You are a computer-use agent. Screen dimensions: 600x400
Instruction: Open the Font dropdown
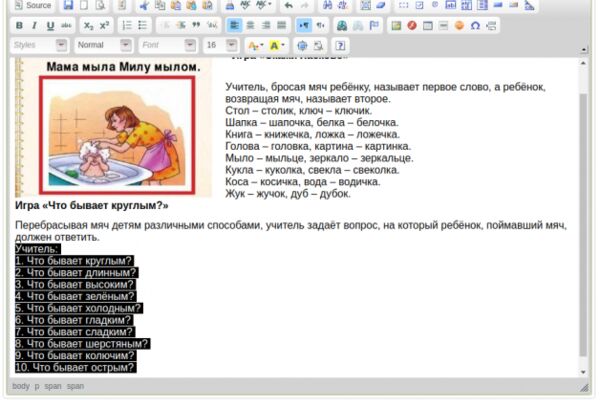(x=168, y=45)
